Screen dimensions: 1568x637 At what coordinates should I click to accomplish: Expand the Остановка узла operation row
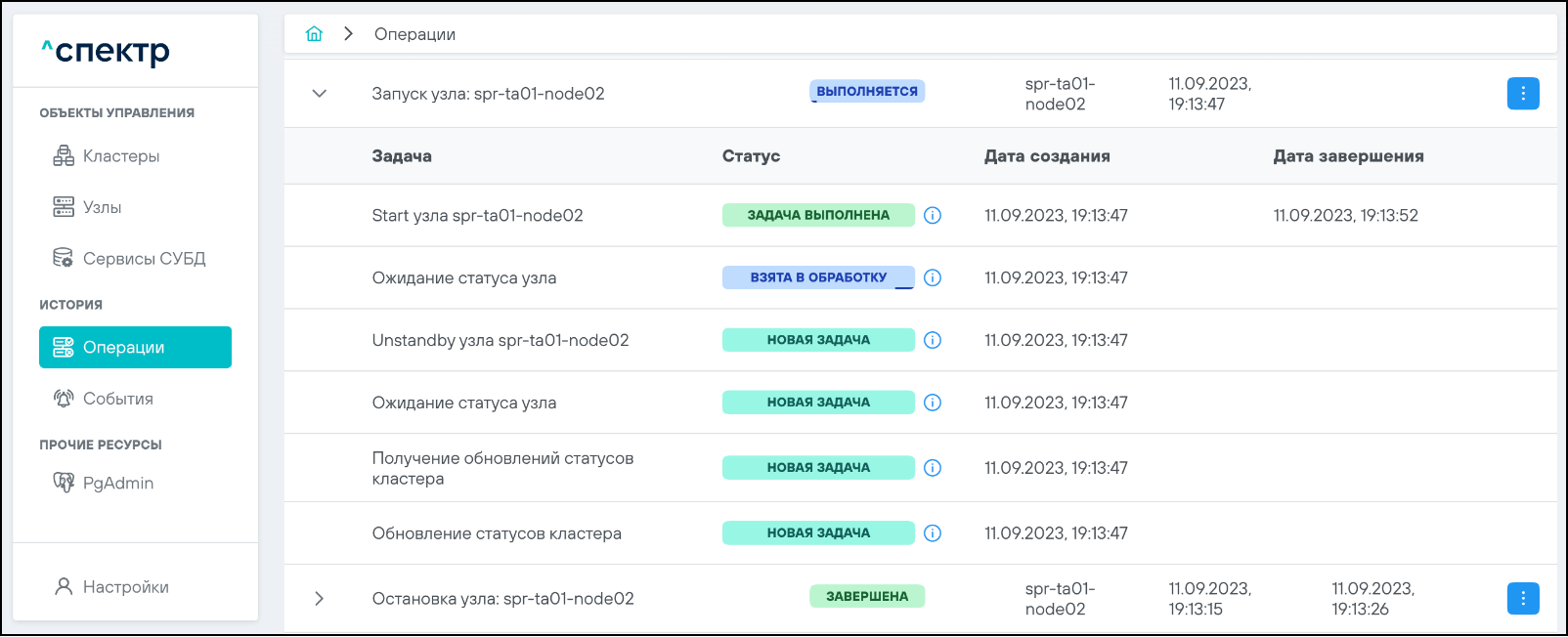319,599
